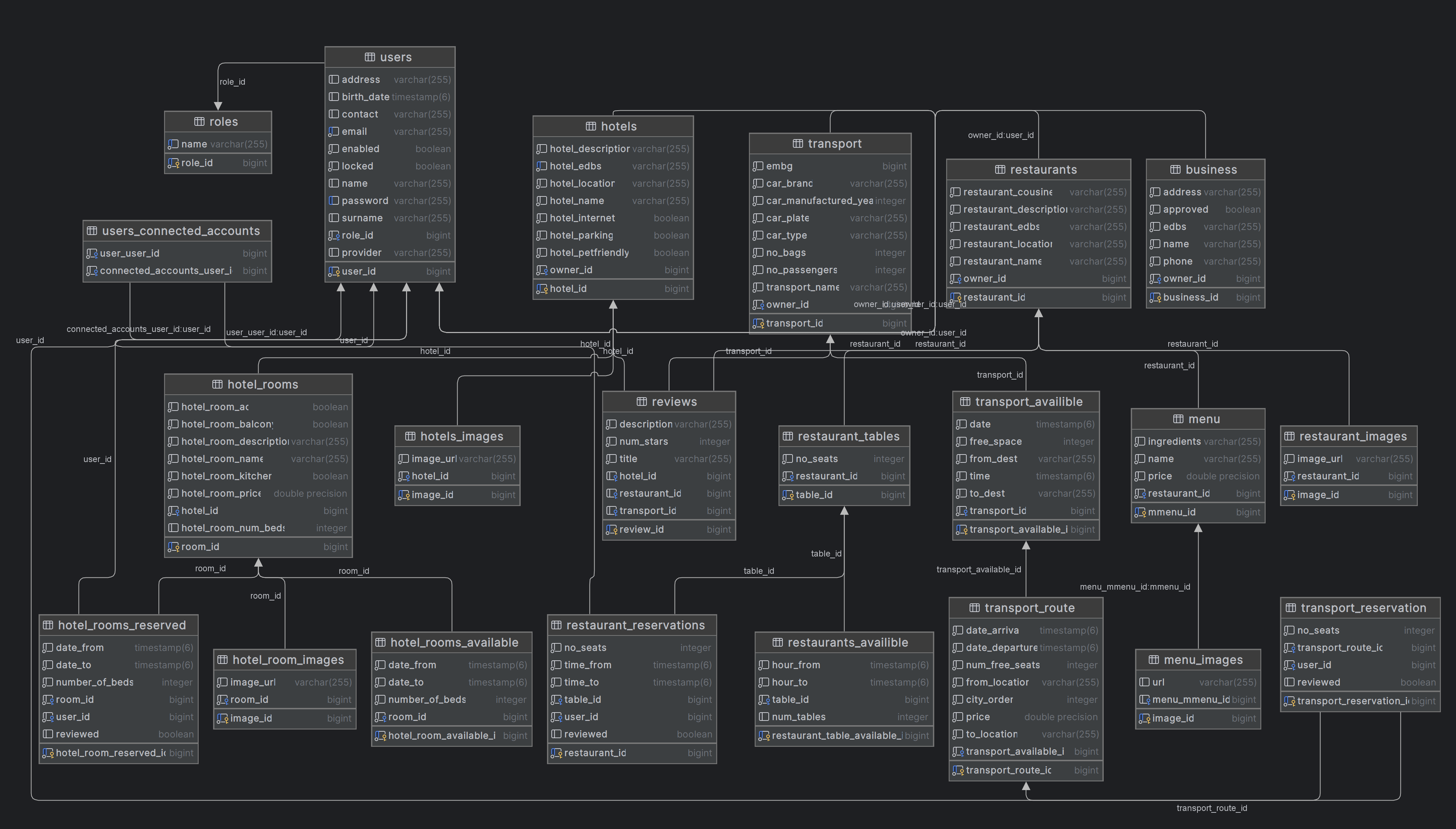The height and width of the screenshot is (829, 1456).
Task: Click the role_id relationship label near roles
Action: [232, 82]
